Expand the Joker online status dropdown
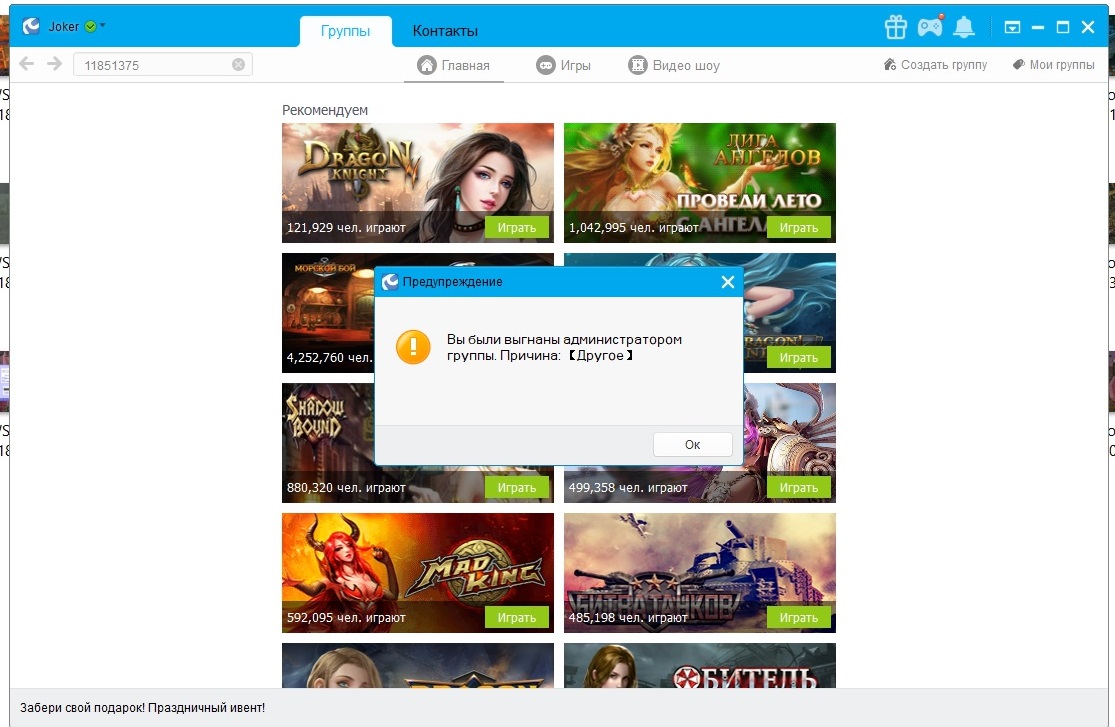Viewport: 1115px width, 727px height. (x=103, y=26)
